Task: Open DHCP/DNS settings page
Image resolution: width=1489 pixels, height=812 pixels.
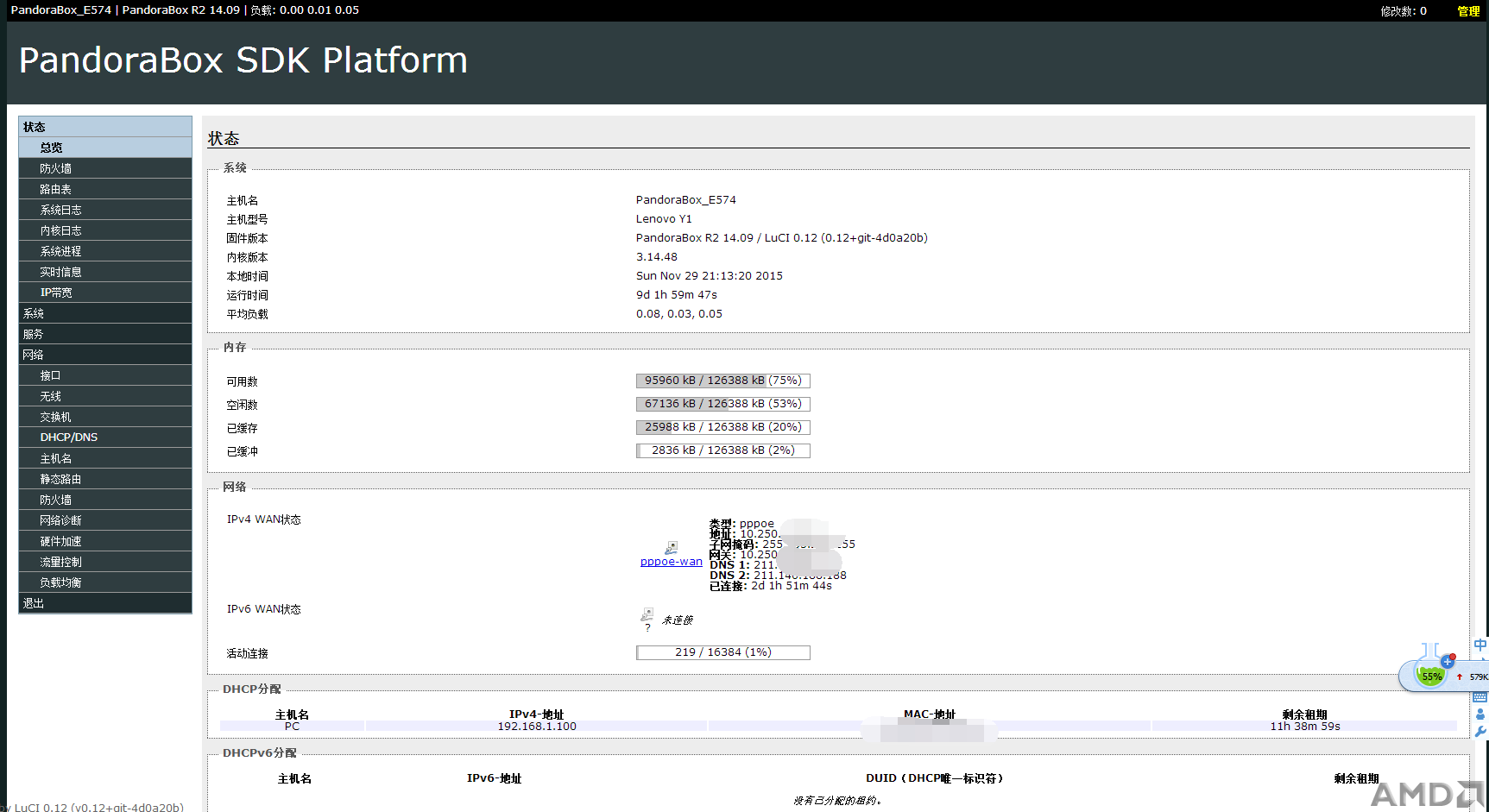Action: pos(105,437)
